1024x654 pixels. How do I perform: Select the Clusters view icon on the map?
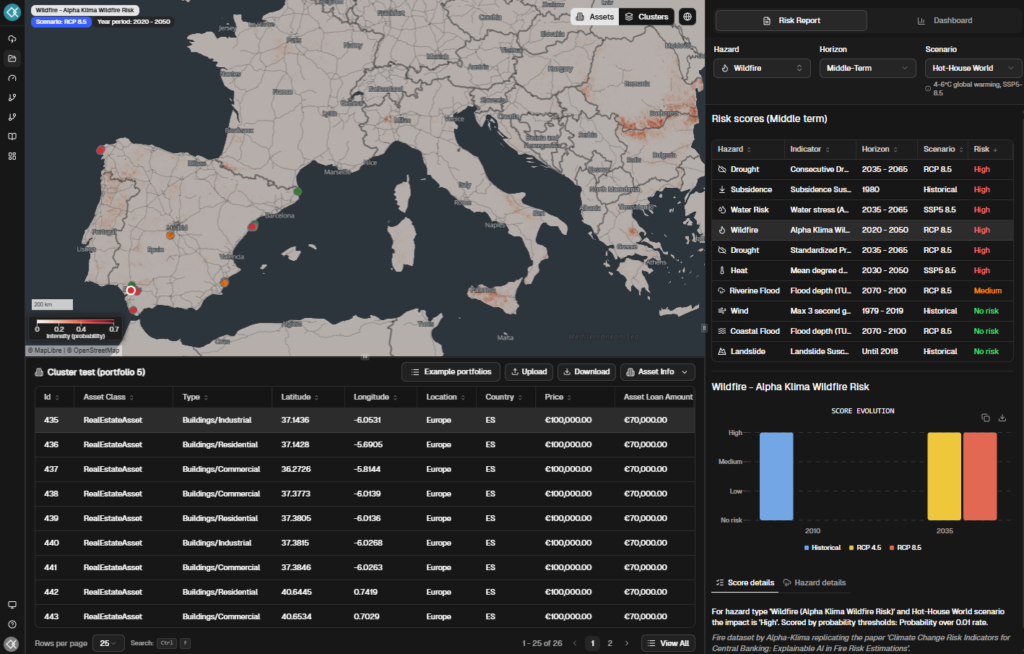629,17
